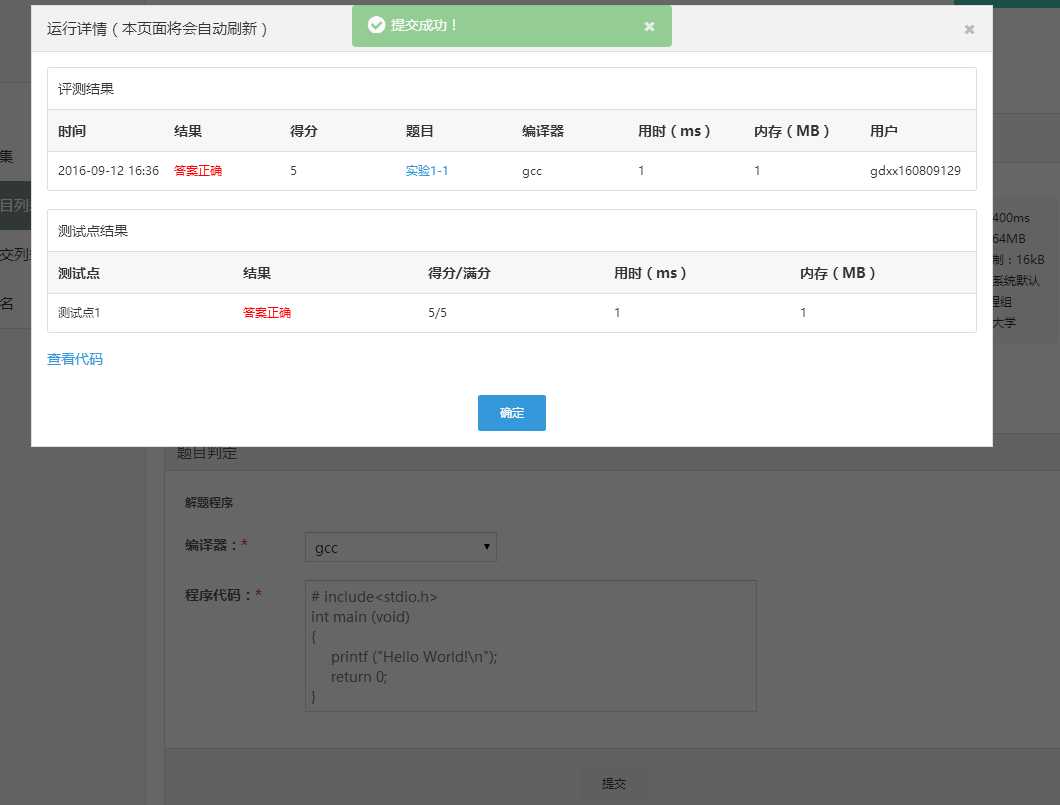Open the gcc compiler dropdown

(x=401, y=547)
